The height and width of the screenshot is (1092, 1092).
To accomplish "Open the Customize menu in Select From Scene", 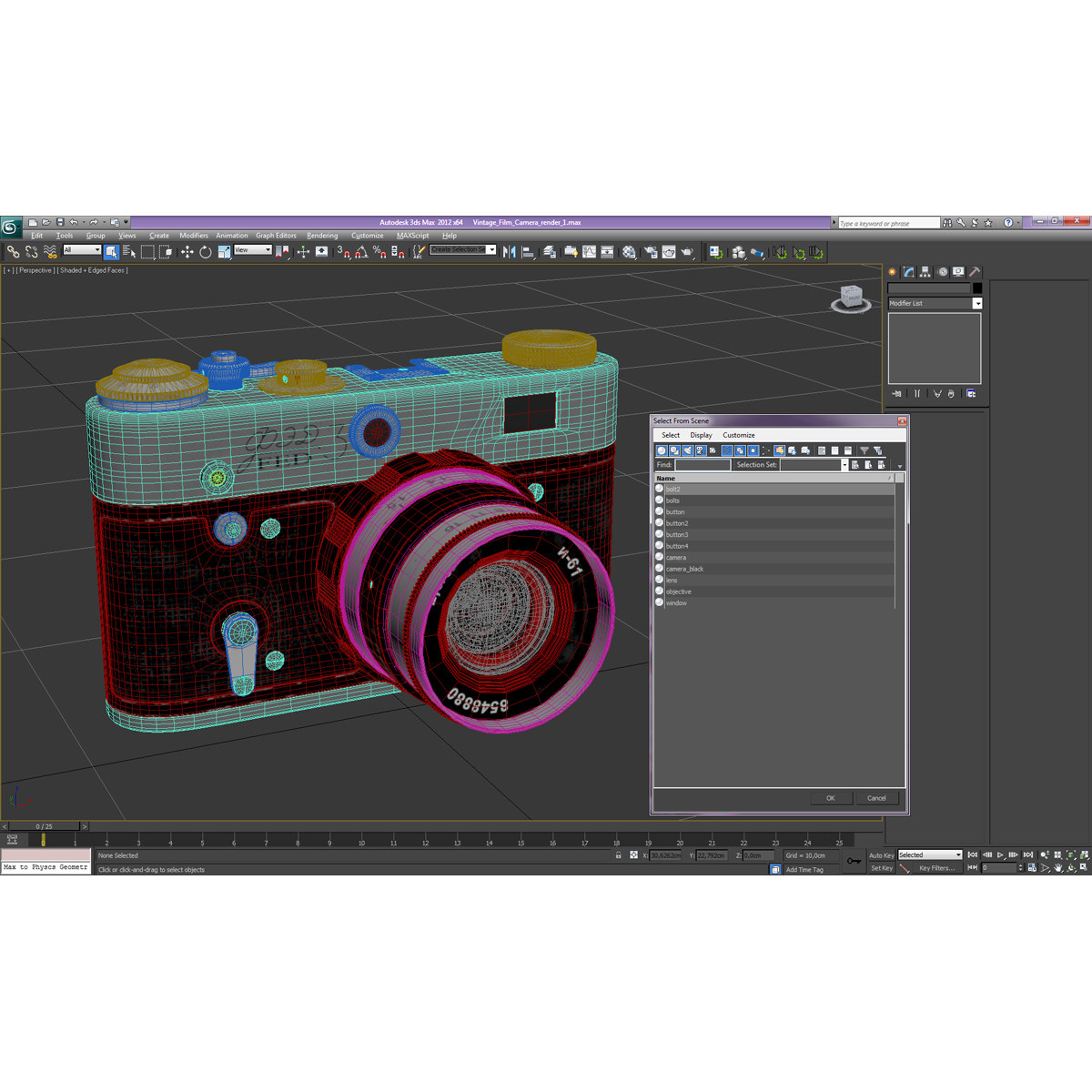I will [x=739, y=435].
